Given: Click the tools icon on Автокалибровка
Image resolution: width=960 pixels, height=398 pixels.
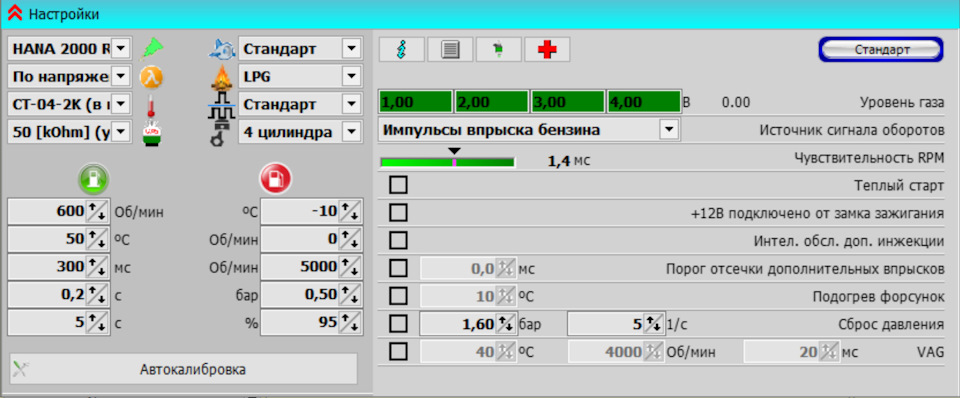Looking at the screenshot, I should point(21,369).
